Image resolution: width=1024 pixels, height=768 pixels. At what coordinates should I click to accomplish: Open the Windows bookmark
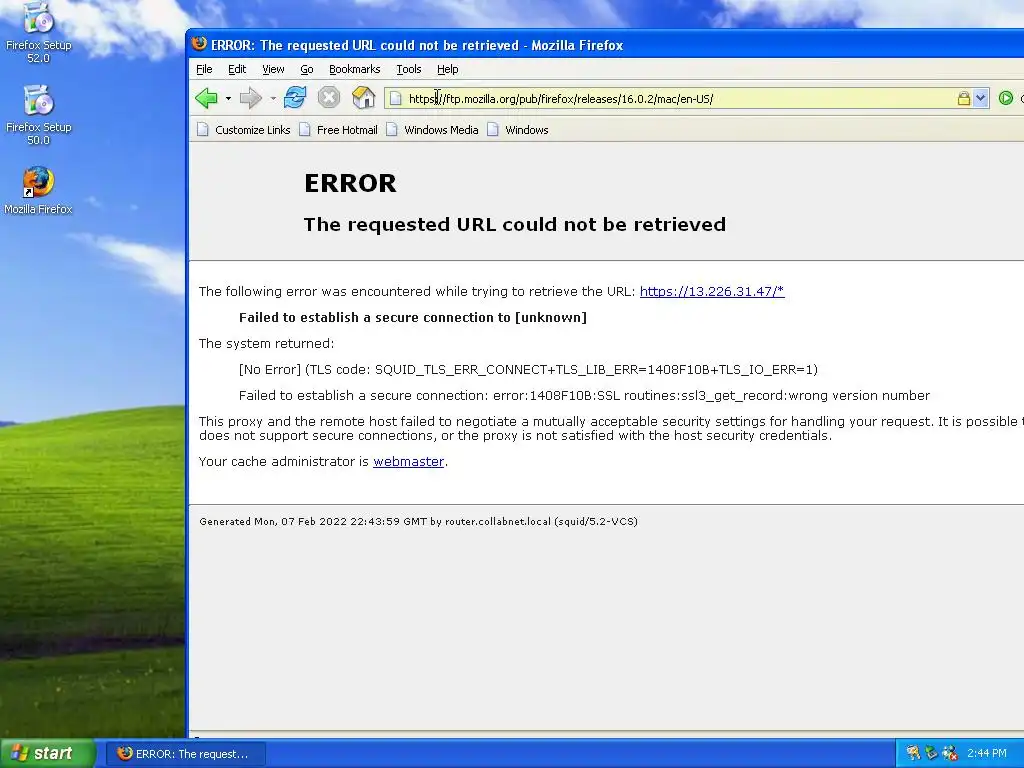click(518, 130)
